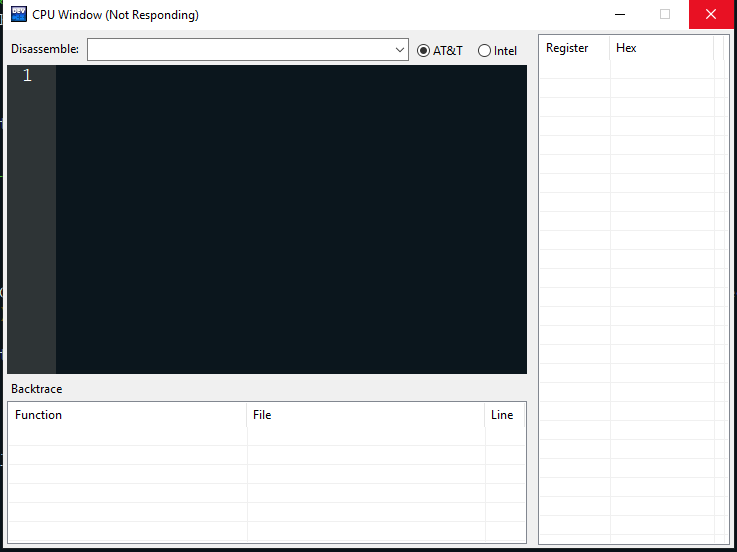
Task: Click the Function column header in Backtrace
Action: (x=128, y=415)
